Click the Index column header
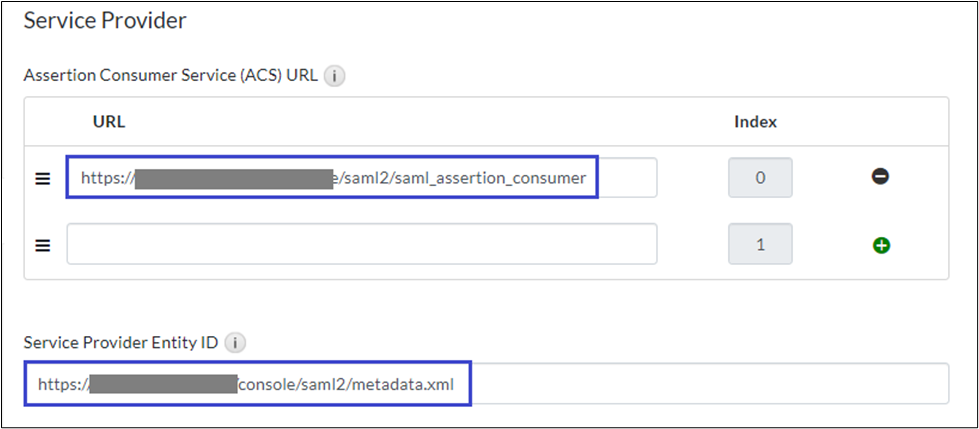The height and width of the screenshot is (429, 979). click(x=755, y=122)
